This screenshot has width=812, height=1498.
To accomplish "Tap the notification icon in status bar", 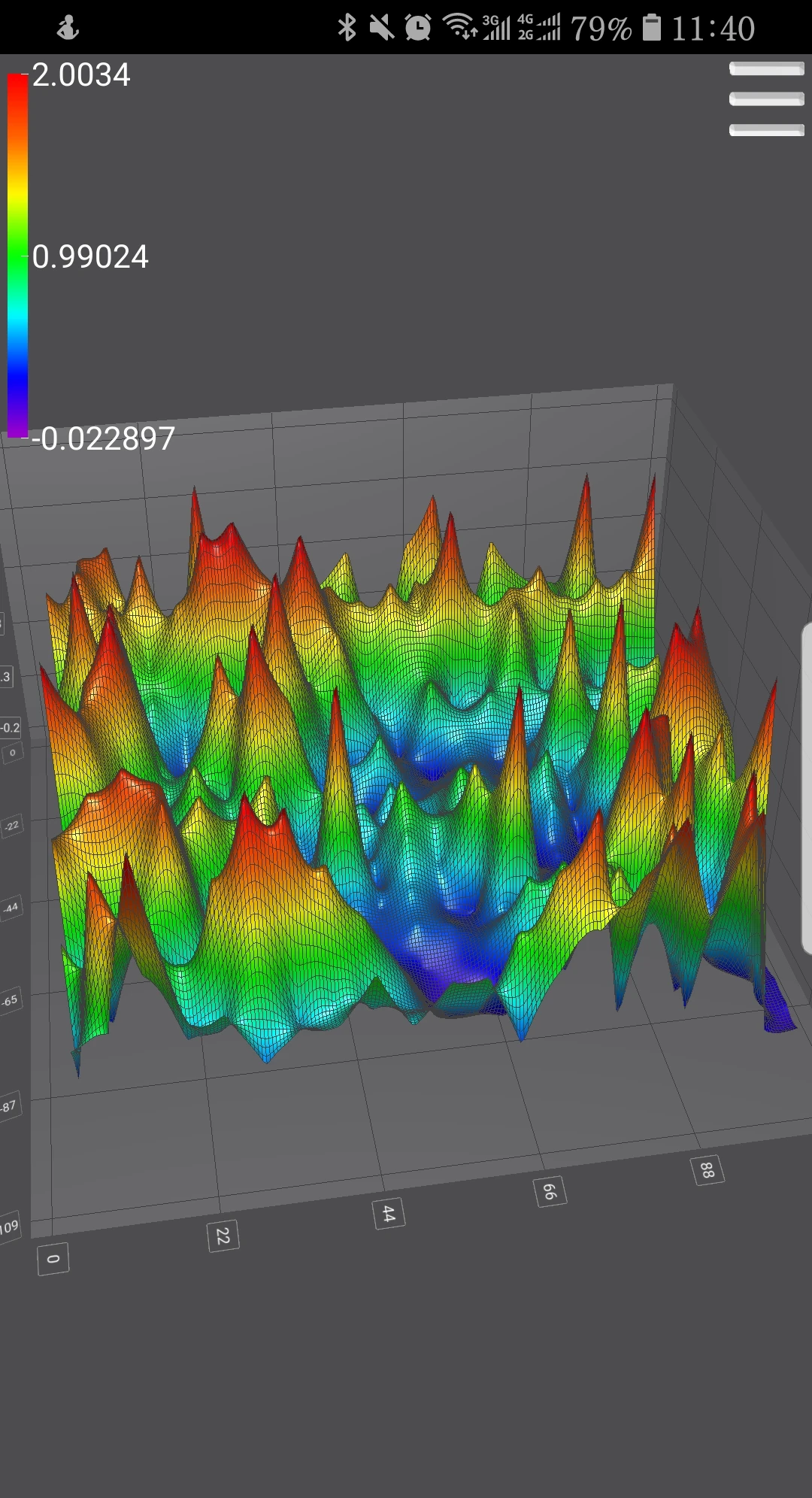I will click(x=68, y=29).
